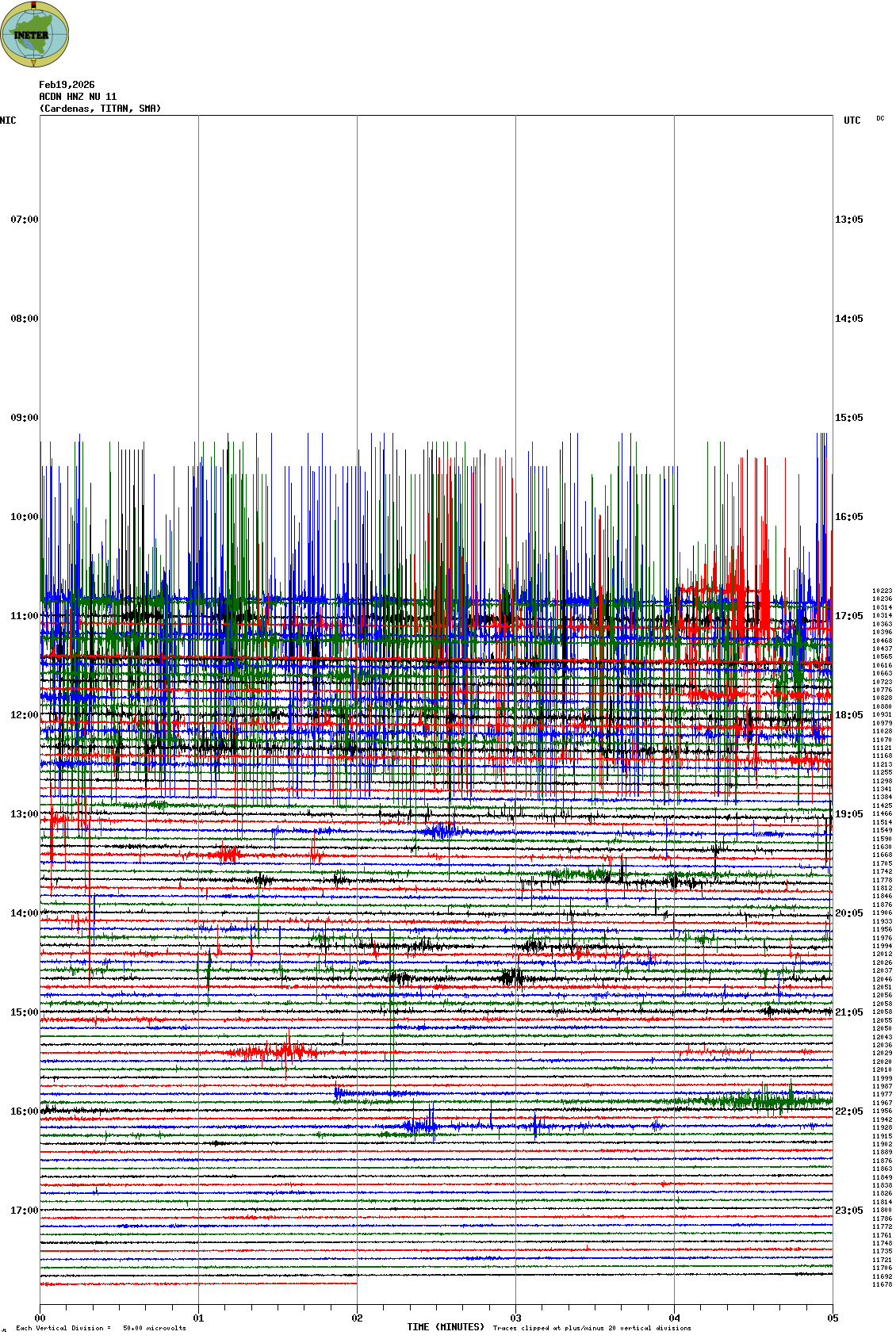Click the 50.00 microvolts vertical division note
The image size is (896, 1339).
154,1328
